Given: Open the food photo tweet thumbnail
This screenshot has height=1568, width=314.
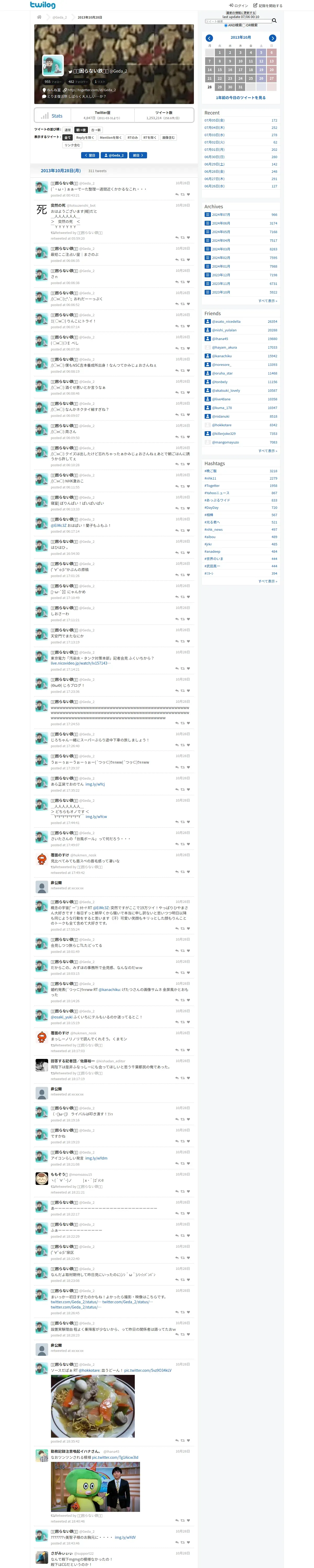Looking at the screenshot, I should [x=93, y=1406].
